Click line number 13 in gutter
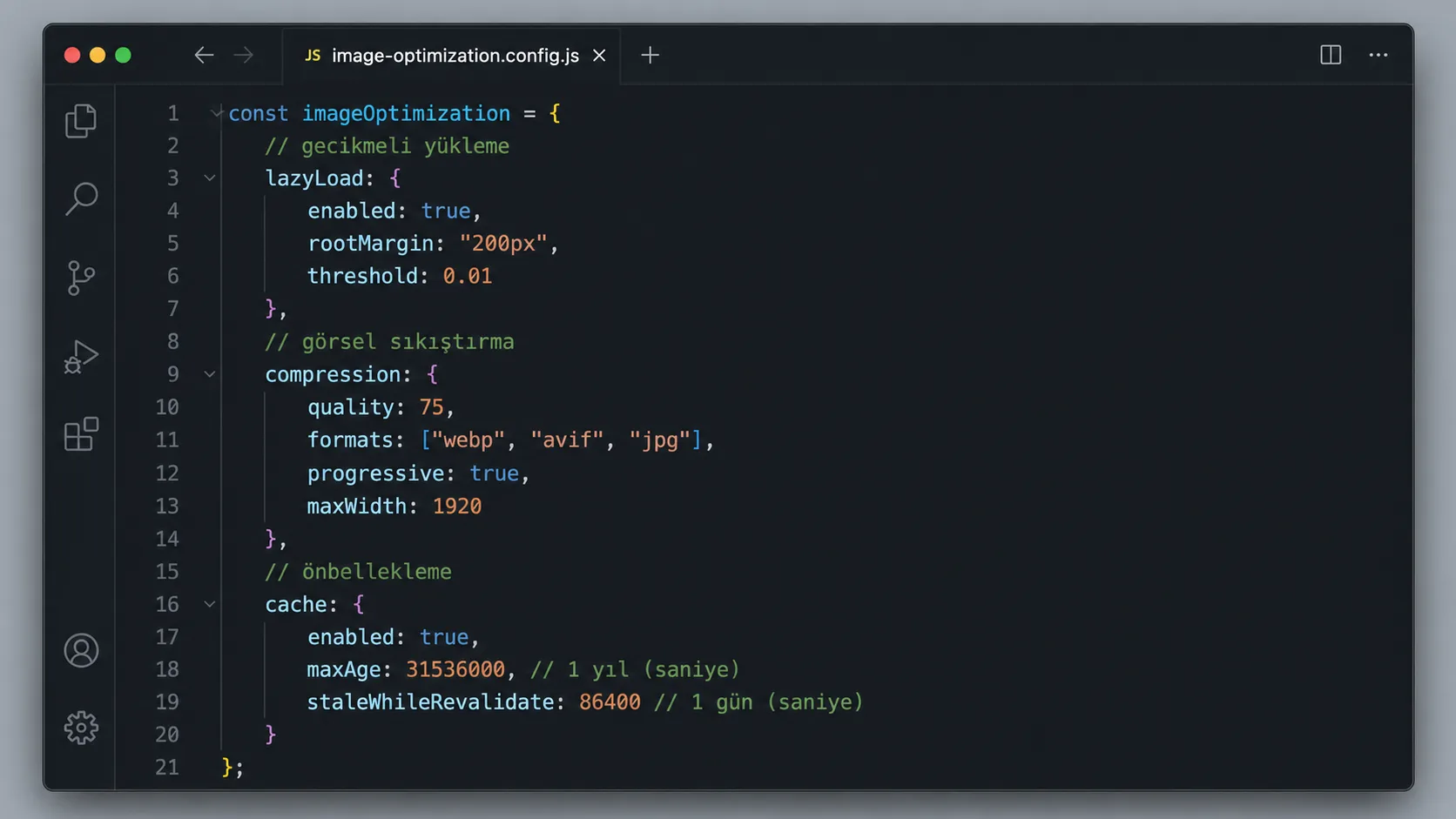The image size is (1456, 819). pos(167,506)
